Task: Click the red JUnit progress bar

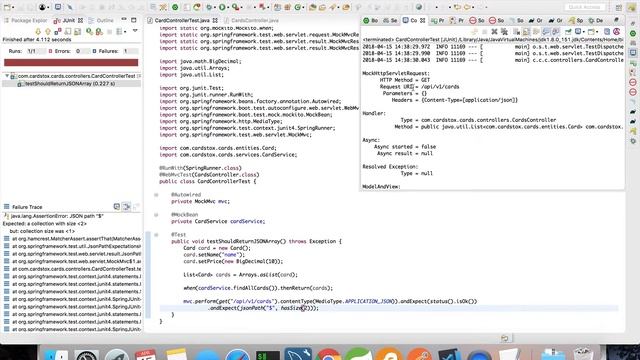Action: [71, 62]
